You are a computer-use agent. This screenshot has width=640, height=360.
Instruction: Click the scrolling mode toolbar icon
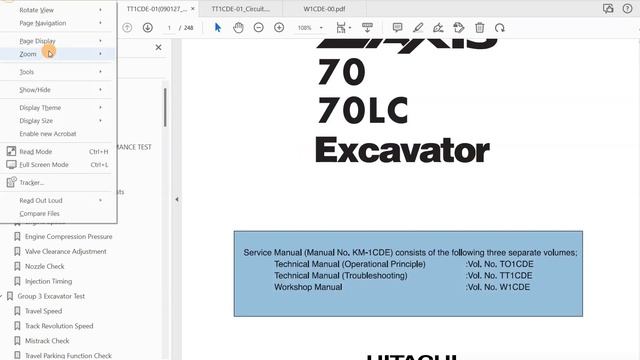(x=367, y=28)
